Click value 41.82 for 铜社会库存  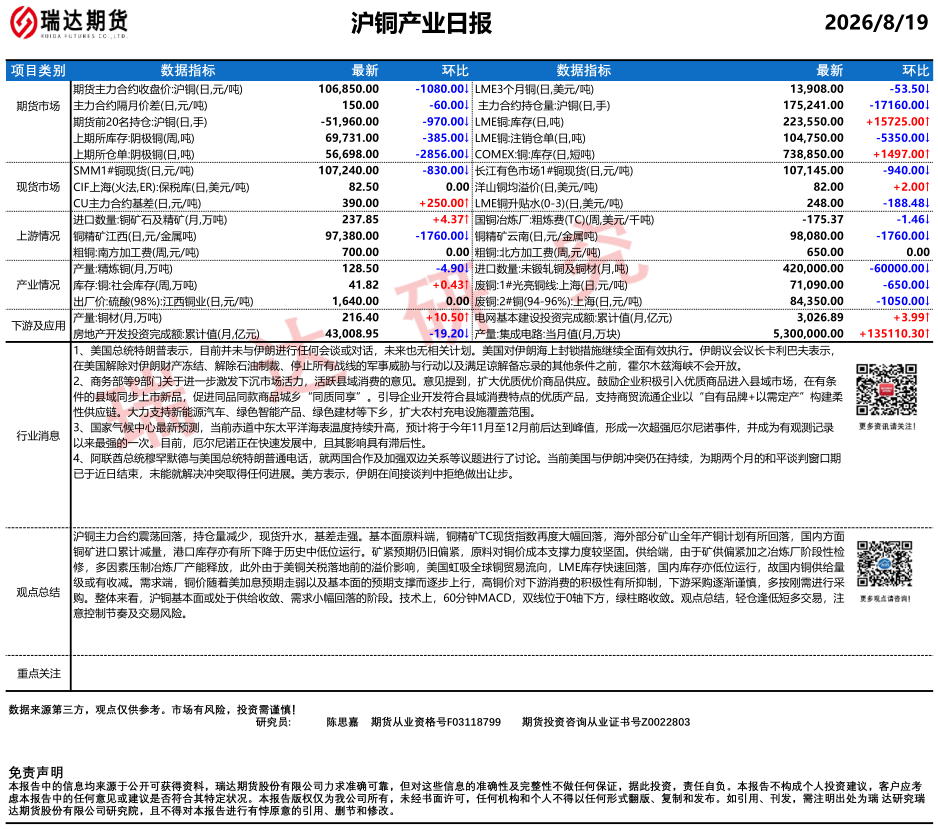(x=364, y=285)
